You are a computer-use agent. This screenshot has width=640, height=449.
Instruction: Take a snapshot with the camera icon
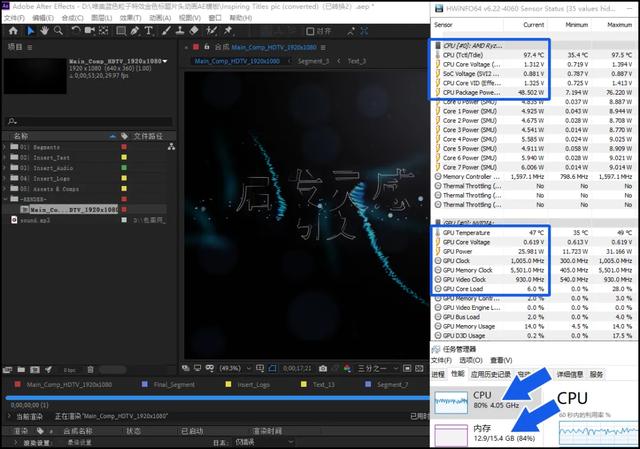[323, 369]
